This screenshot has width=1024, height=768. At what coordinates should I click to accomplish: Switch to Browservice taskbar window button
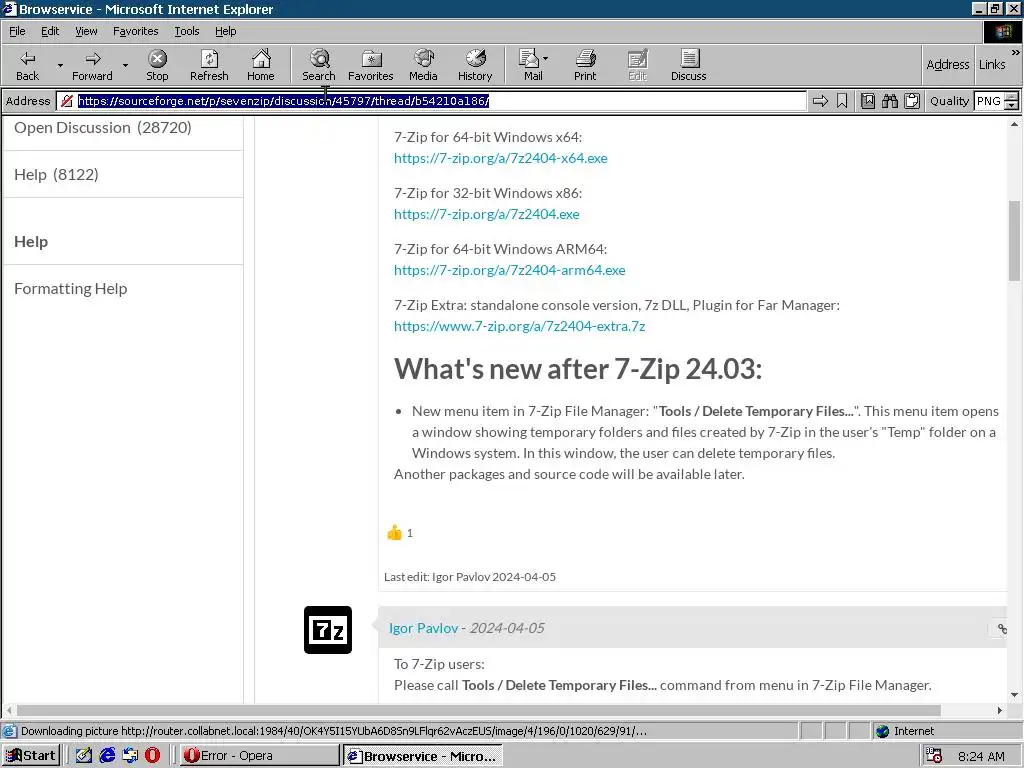pyautogui.click(x=423, y=756)
